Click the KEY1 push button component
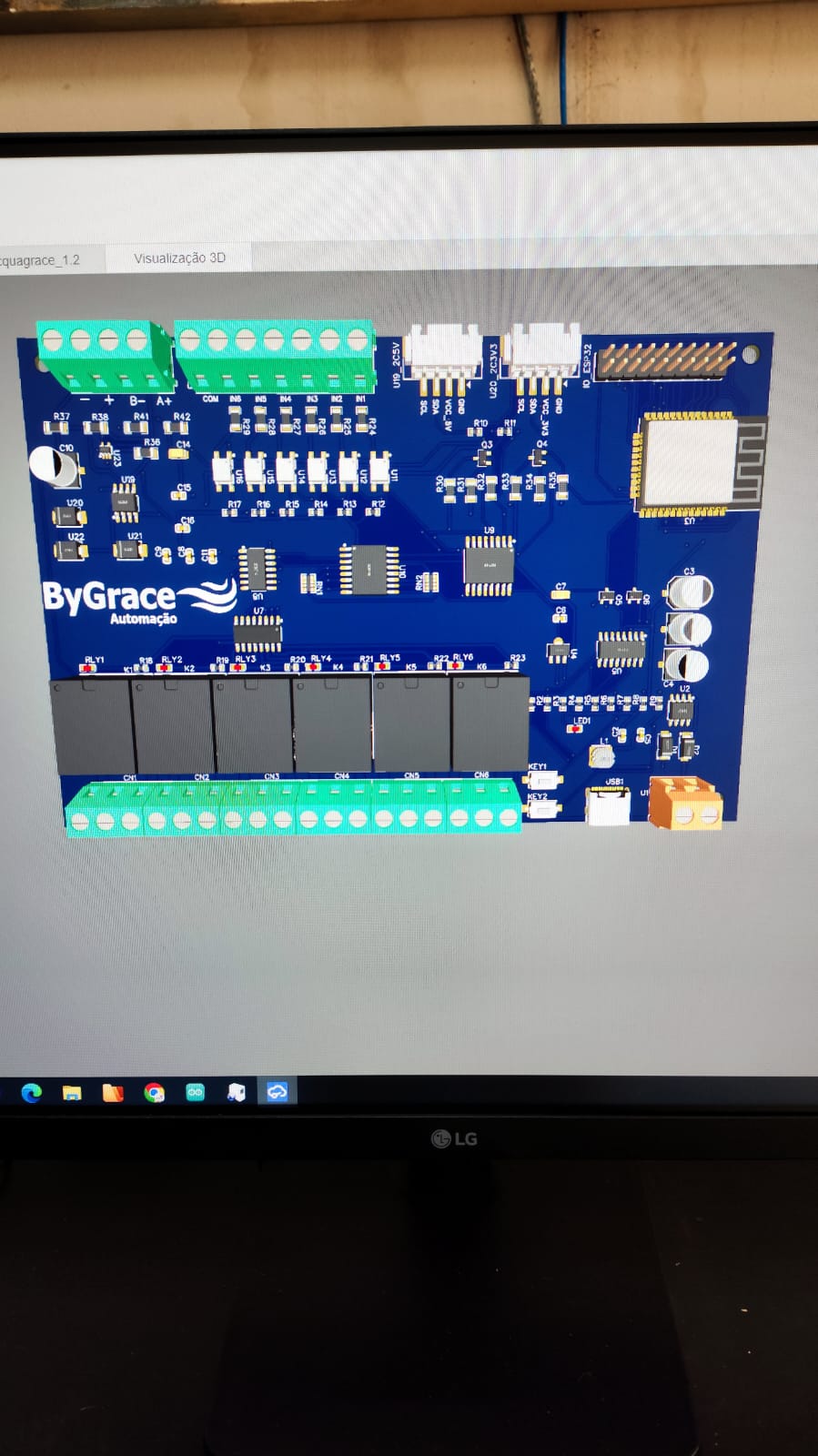 (x=544, y=780)
